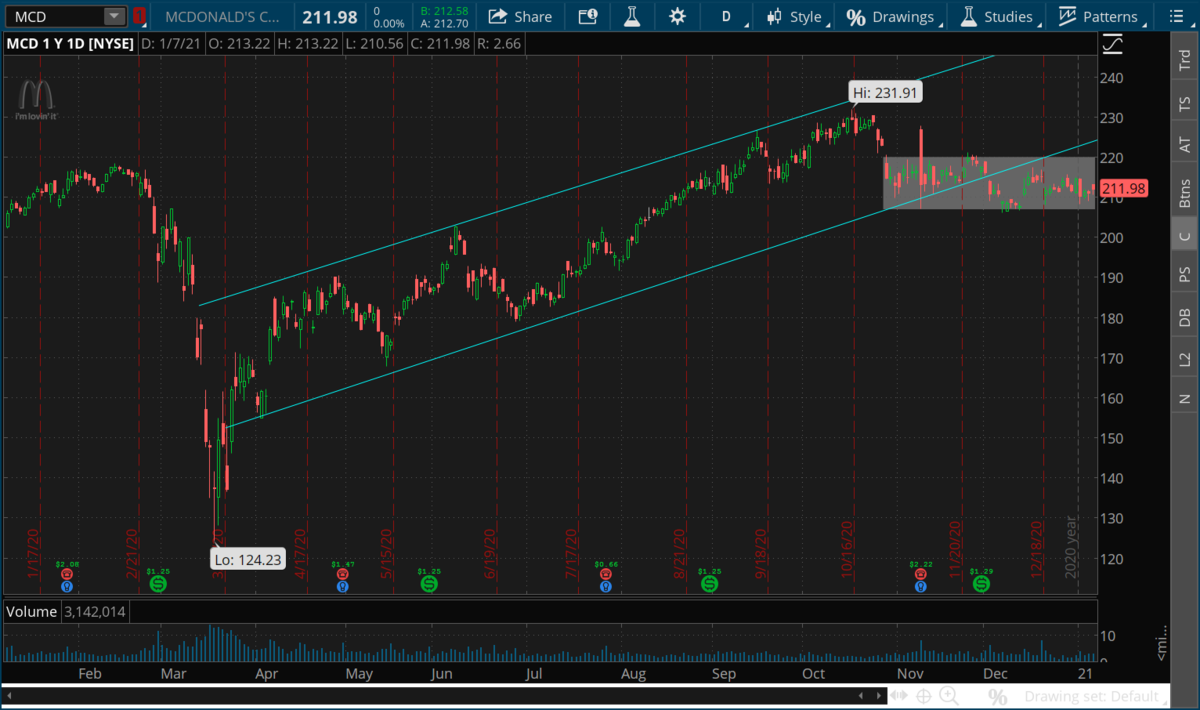Click the Hi: 231.91 price bubble

[885, 92]
